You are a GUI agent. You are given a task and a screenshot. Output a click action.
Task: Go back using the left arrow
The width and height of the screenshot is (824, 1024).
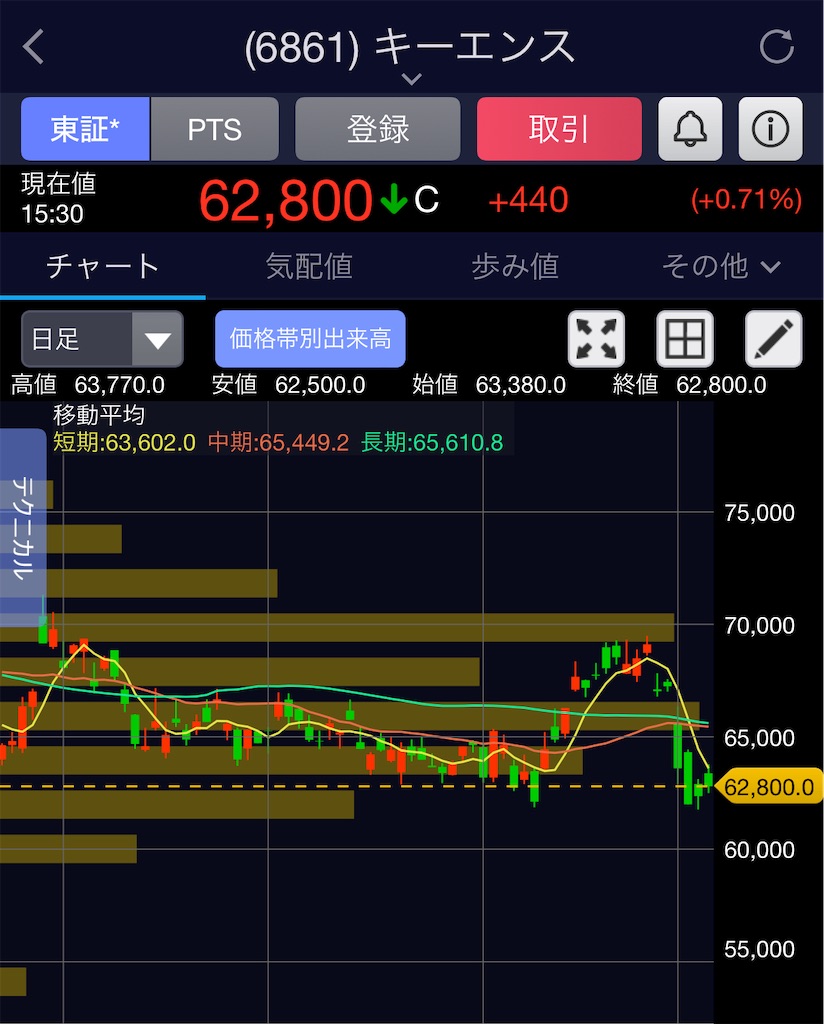(33, 47)
